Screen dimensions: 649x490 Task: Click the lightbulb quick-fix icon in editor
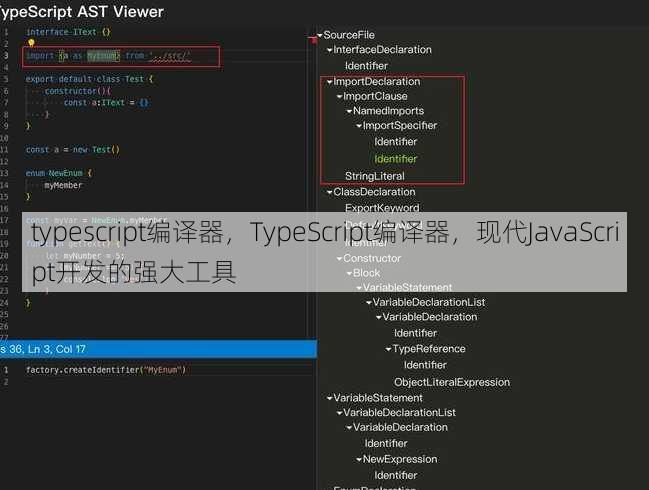tap(31, 43)
